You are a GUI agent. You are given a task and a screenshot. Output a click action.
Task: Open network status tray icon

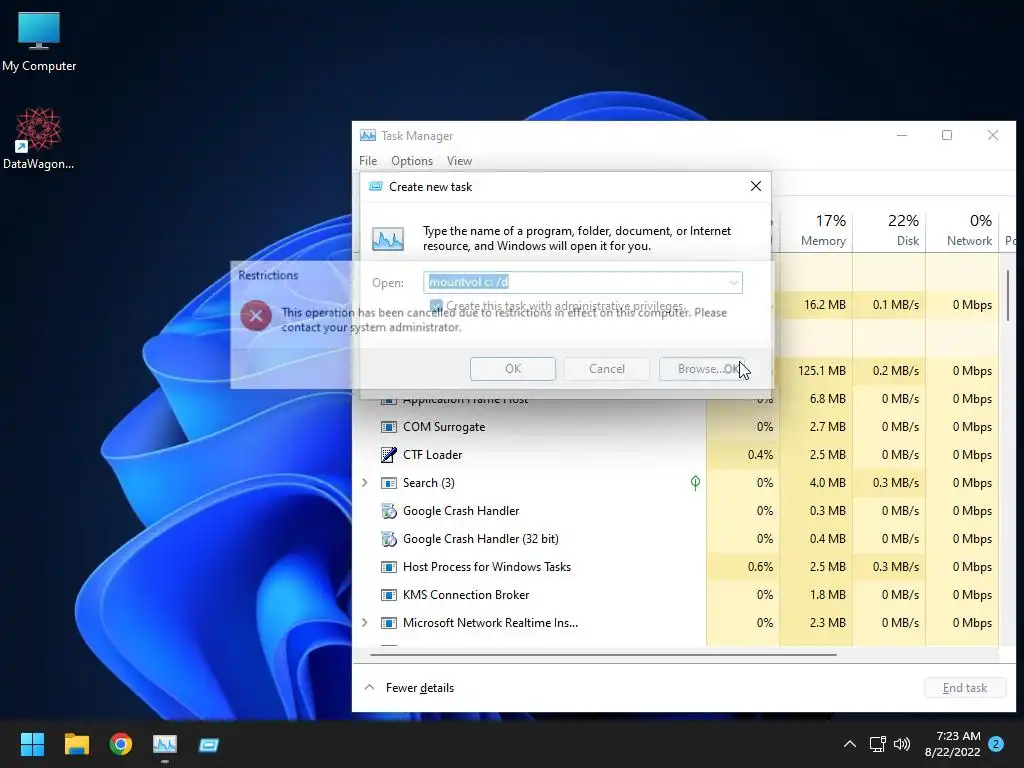point(877,744)
